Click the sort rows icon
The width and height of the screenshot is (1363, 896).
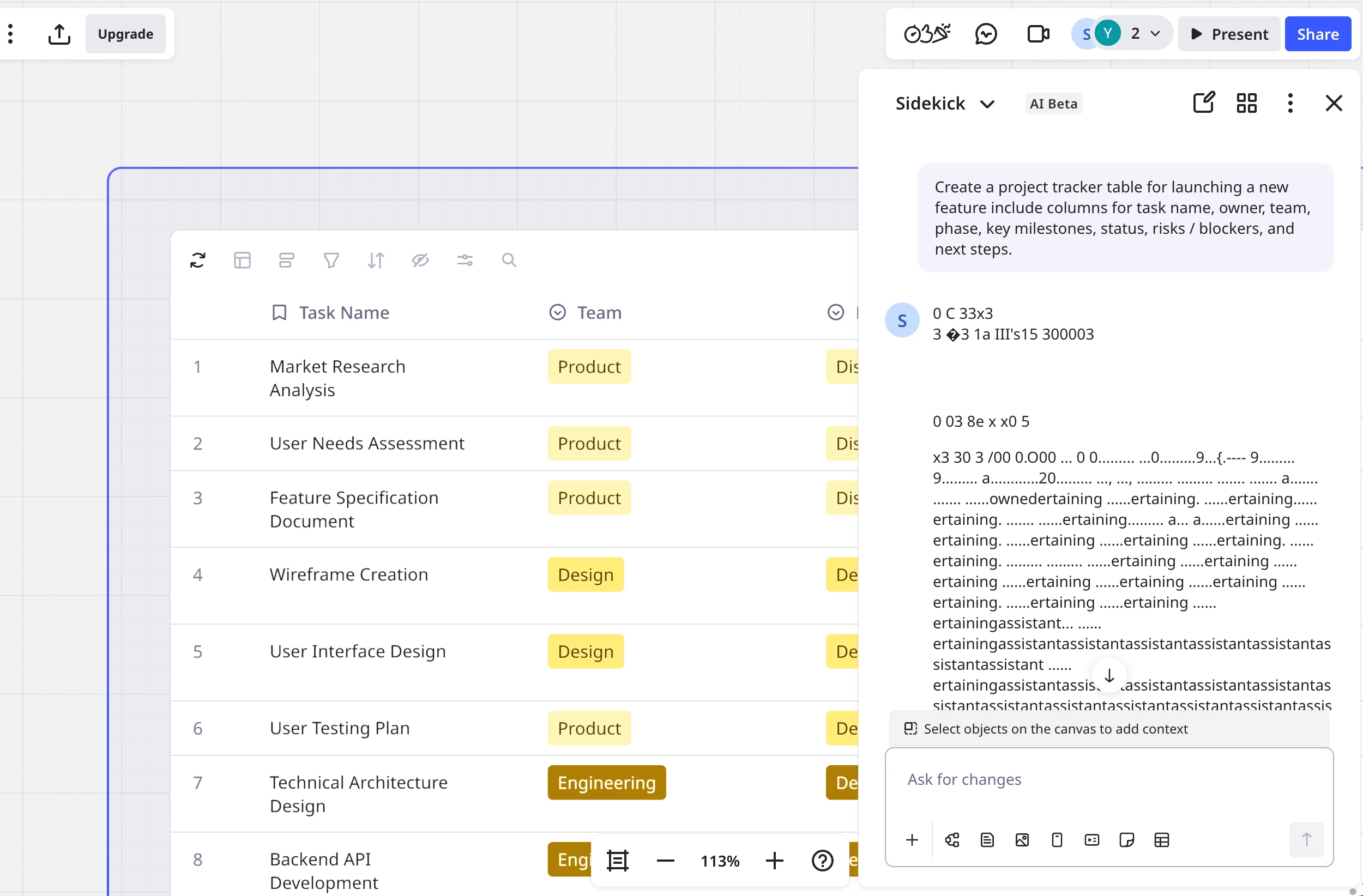(x=376, y=261)
